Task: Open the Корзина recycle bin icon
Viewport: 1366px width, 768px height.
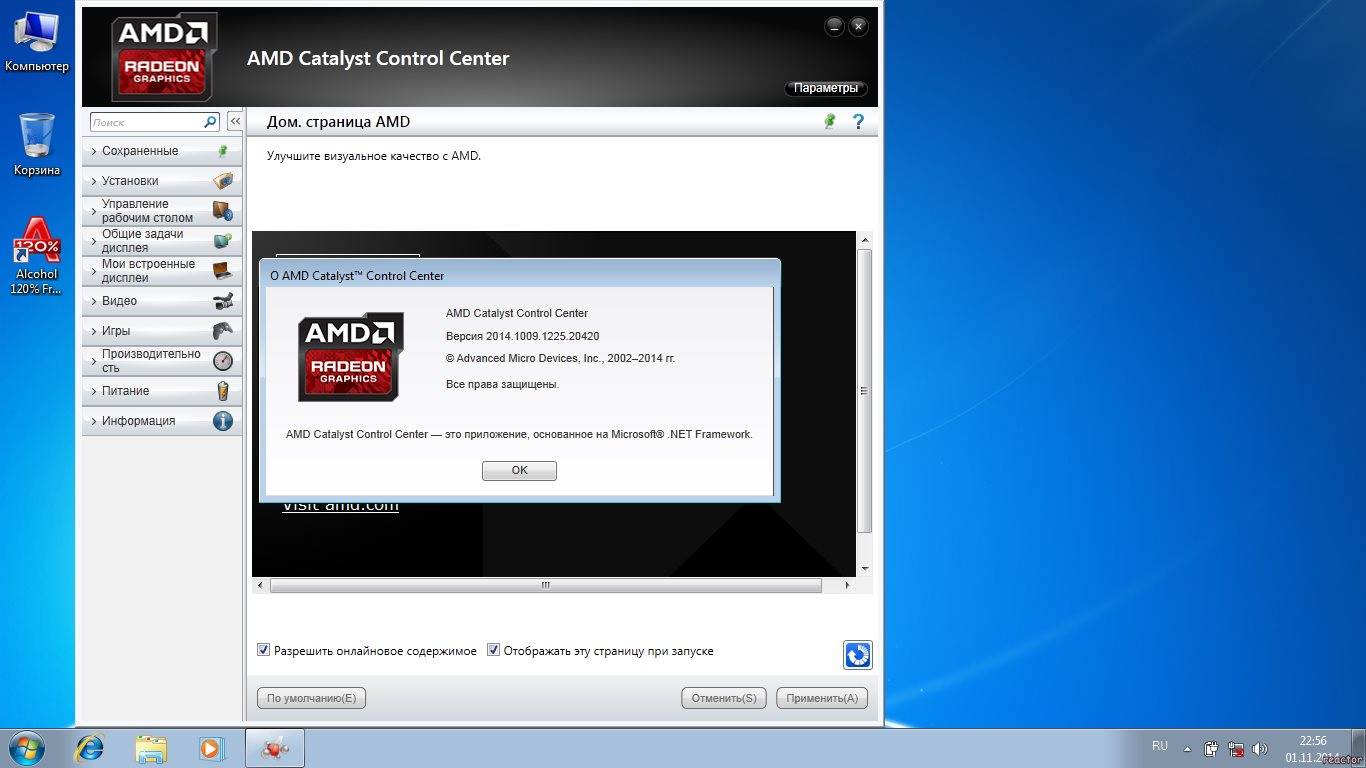Action: [x=37, y=144]
